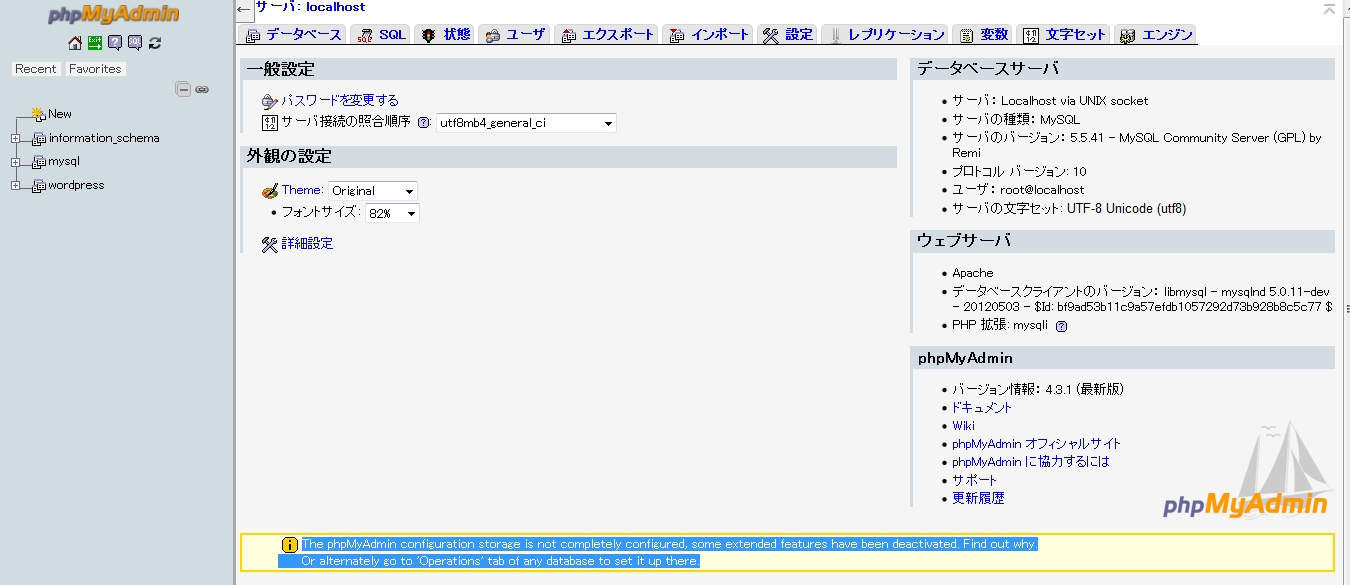Click database icon next to wordpress
The image size is (1350, 585).
39,186
